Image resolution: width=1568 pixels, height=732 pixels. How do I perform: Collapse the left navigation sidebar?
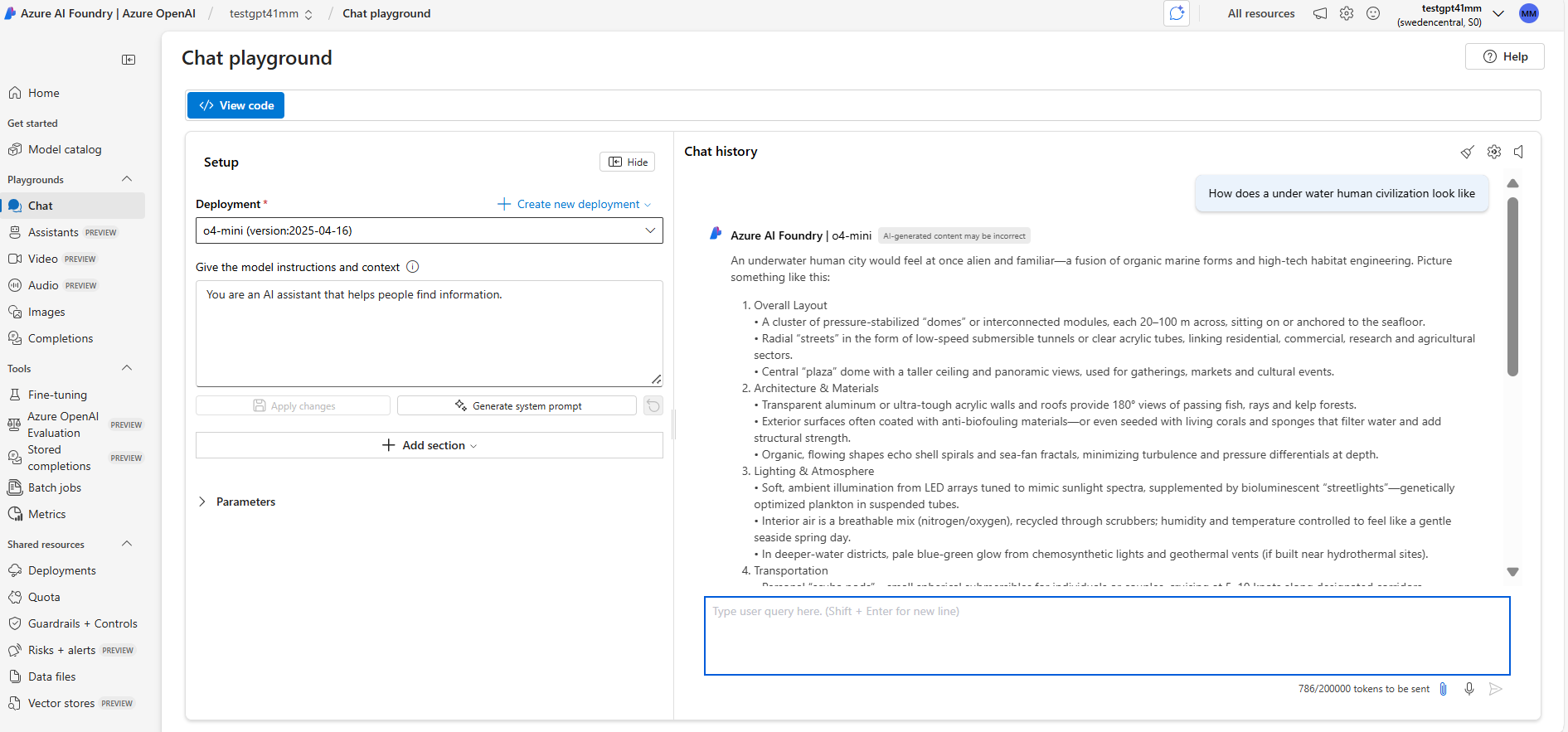click(x=129, y=60)
